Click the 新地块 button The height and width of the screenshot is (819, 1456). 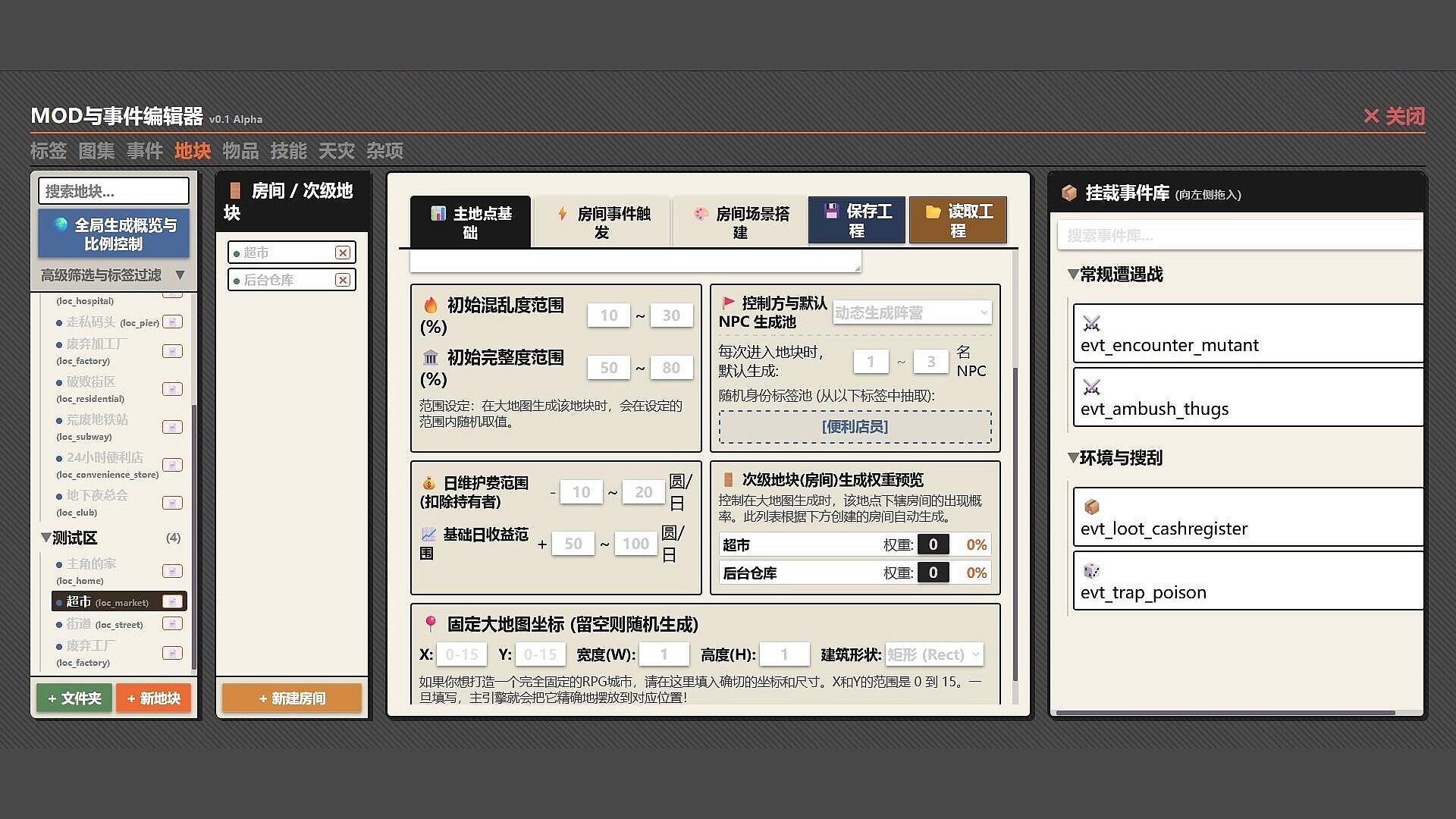point(153,698)
